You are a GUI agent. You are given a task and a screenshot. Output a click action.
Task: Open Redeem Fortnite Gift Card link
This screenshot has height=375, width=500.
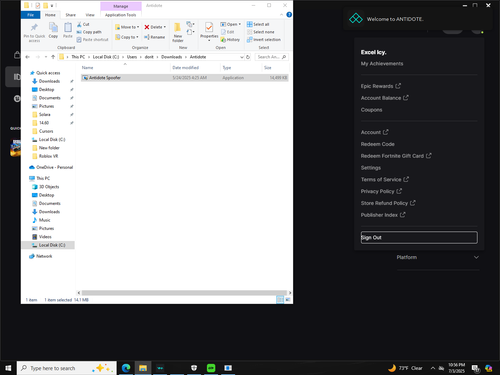tap(396, 156)
